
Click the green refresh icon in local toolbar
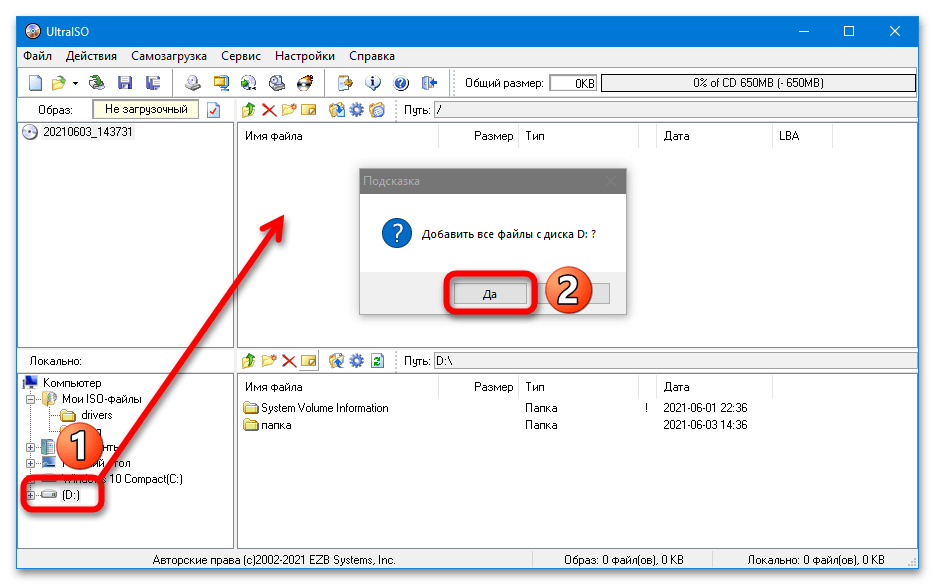tap(377, 360)
